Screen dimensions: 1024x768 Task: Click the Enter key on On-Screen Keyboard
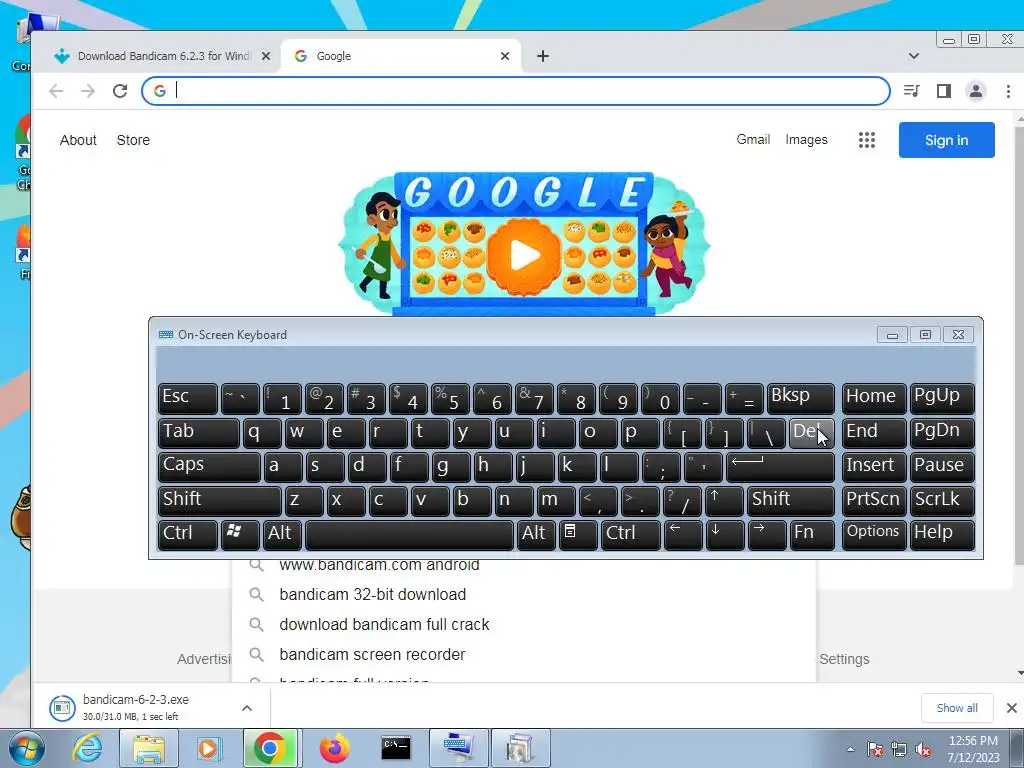tap(780, 467)
